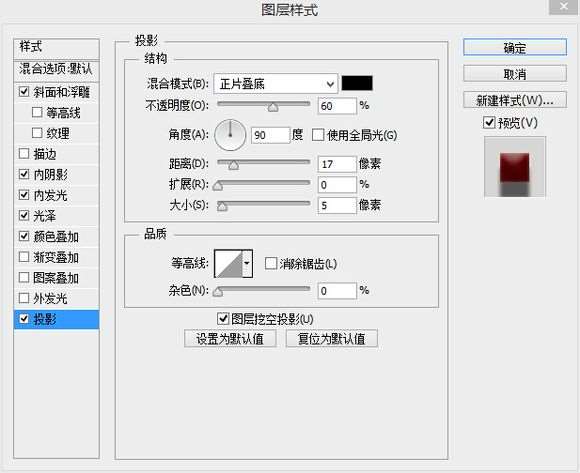Image resolution: width=580 pixels, height=473 pixels.
Task: Click 新建样式(W)... button
Action: pyautogui.click(x=515, y=100)
